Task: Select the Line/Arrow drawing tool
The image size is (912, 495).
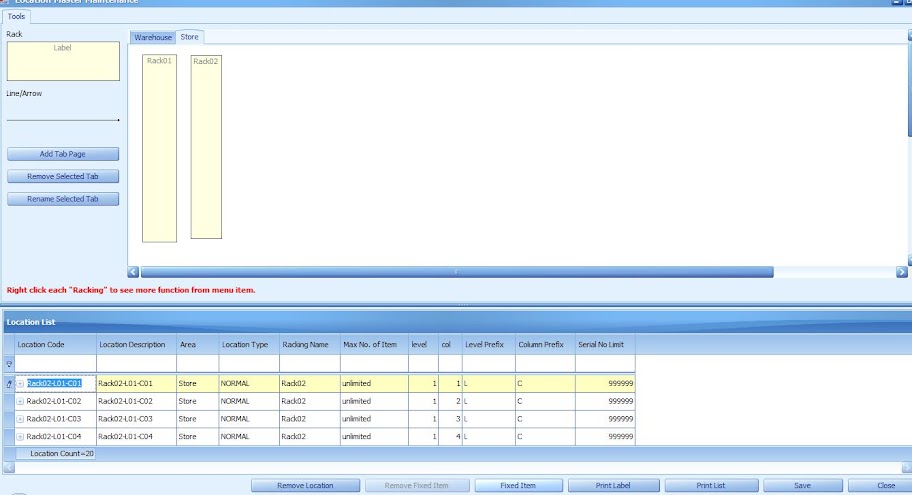Action: coord(63,120)
